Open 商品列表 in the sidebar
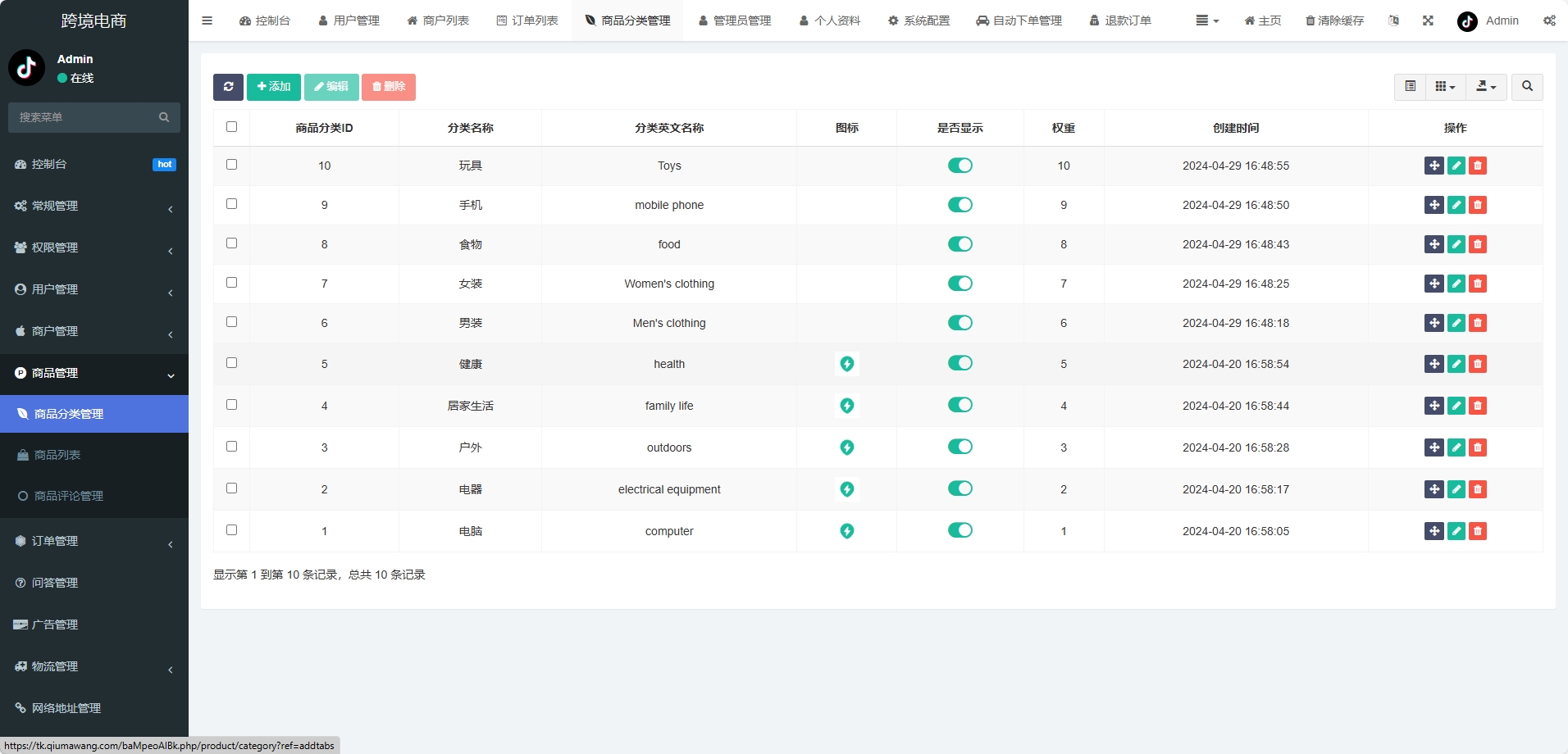Viewport: 1568px width, 754px height. tap(57, 455)
